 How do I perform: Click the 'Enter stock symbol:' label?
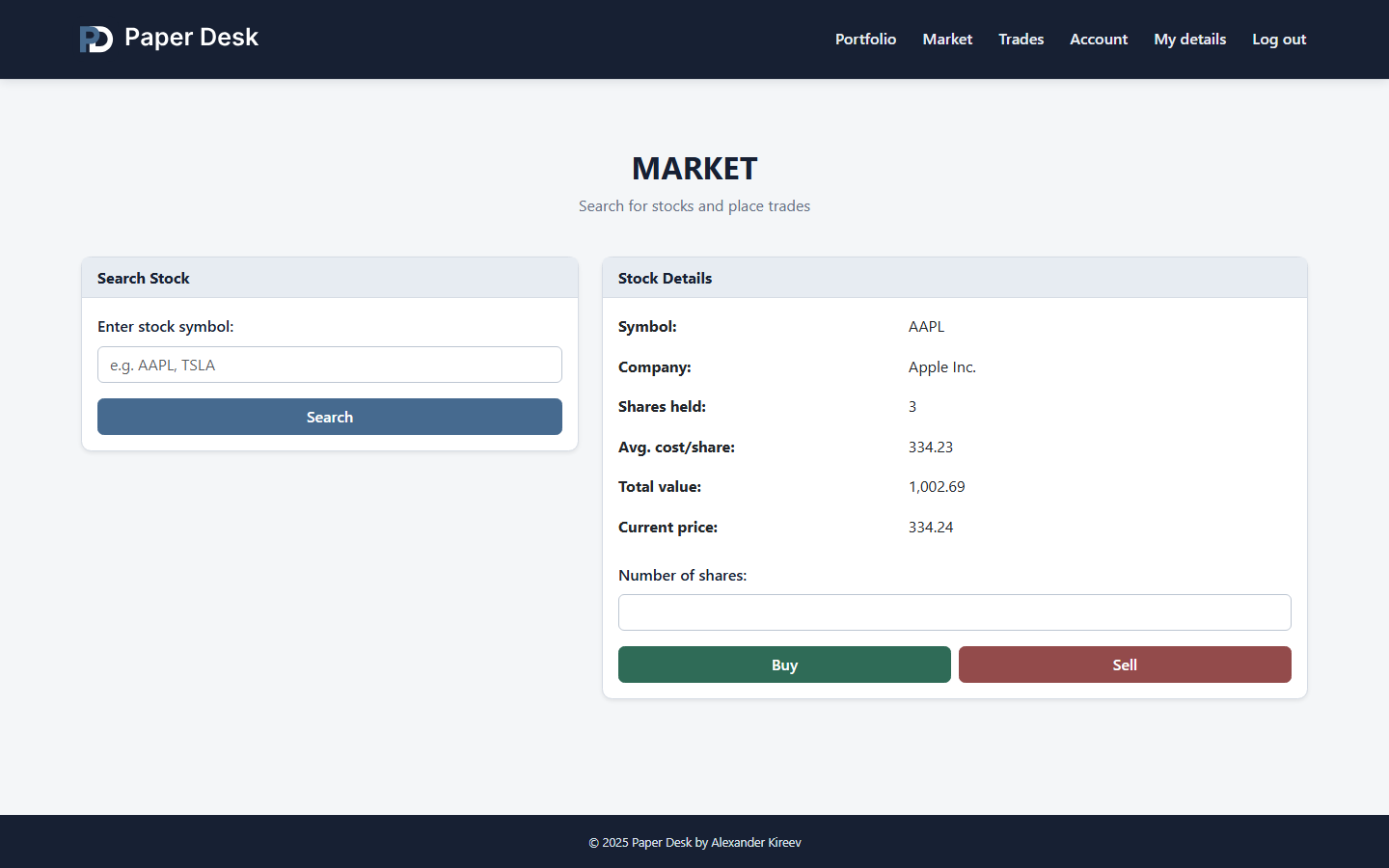coord(166,327)
